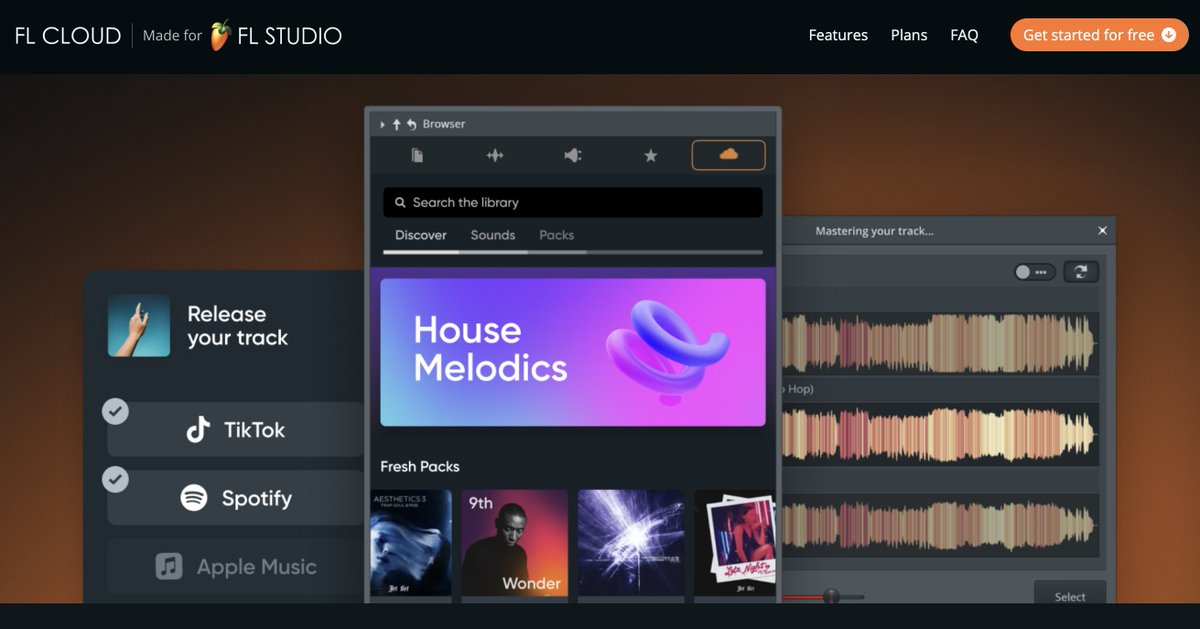The image size is (1200, 629).
Task: Open the 9th Wonder pack cover
Action: tap(514, 545)
